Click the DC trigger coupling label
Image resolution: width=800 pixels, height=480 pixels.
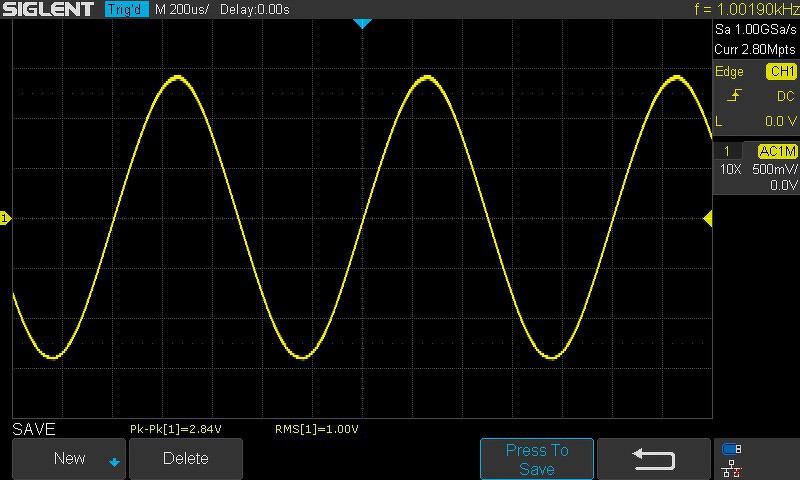[x=785, y=96]
